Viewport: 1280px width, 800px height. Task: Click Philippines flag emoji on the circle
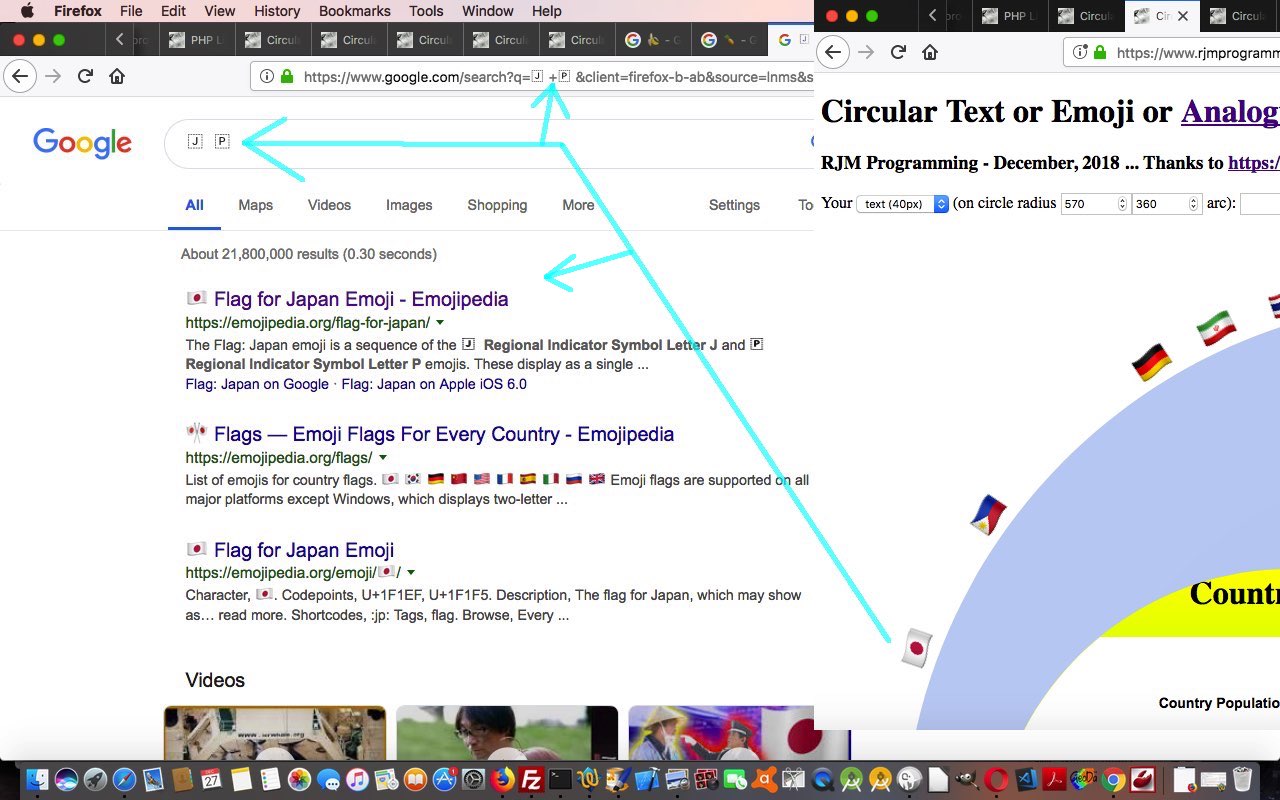988,515
